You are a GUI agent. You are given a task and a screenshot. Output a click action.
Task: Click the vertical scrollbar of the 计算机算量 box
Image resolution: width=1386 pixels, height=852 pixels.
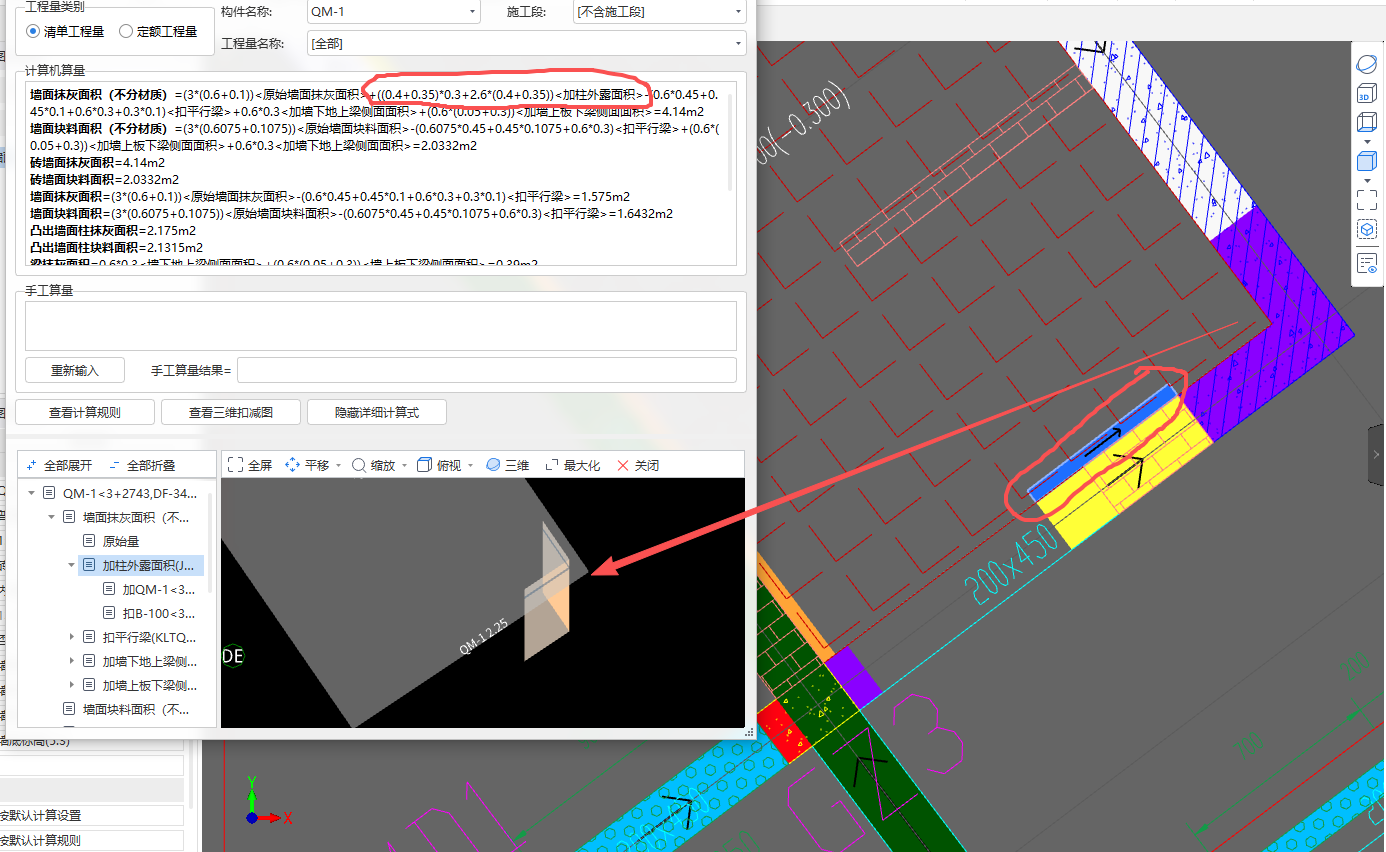pyautogui.click(x=730, y=140)
